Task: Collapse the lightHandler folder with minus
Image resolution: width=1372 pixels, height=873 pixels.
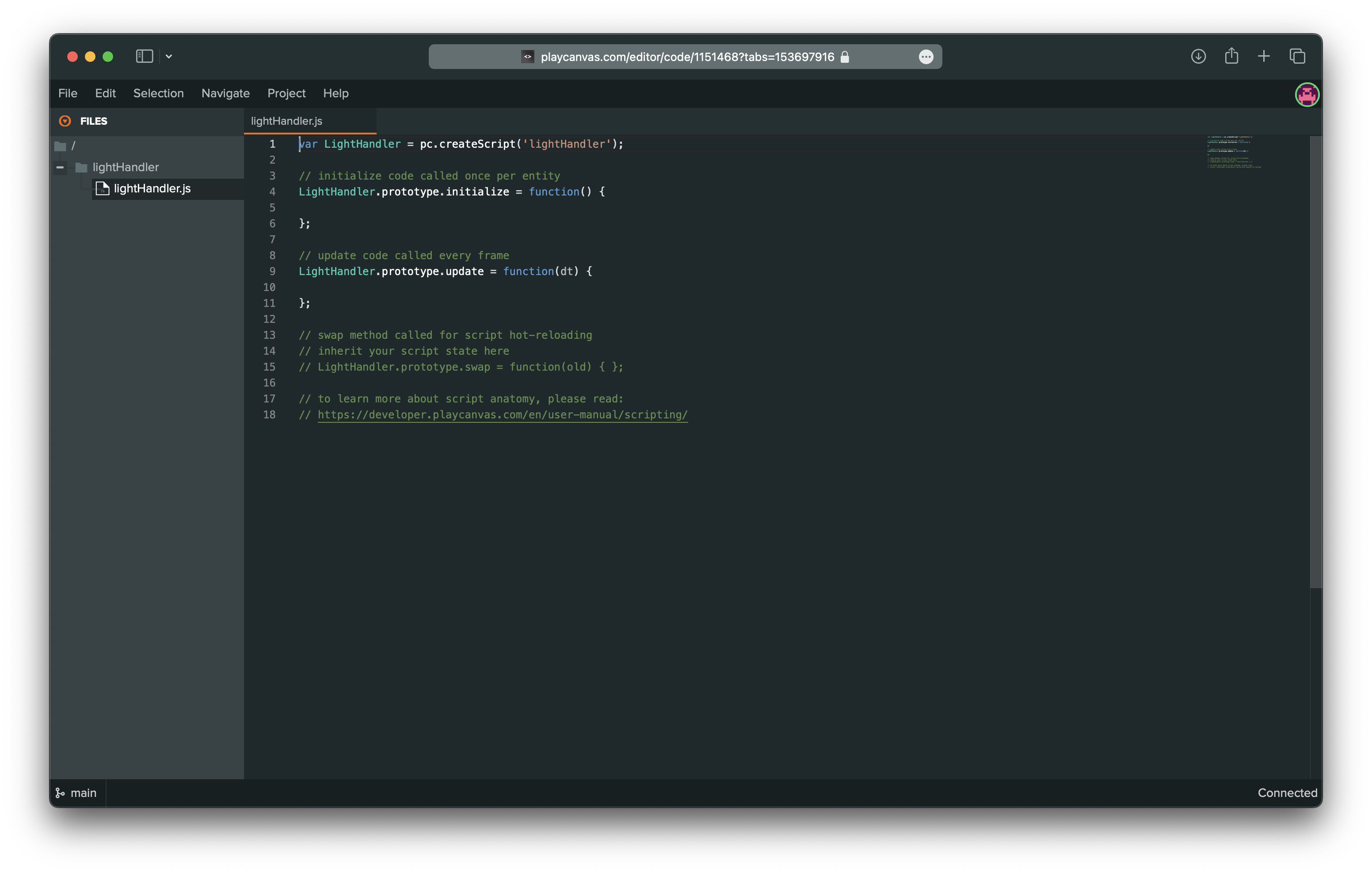Action: (x=60, y=167)
